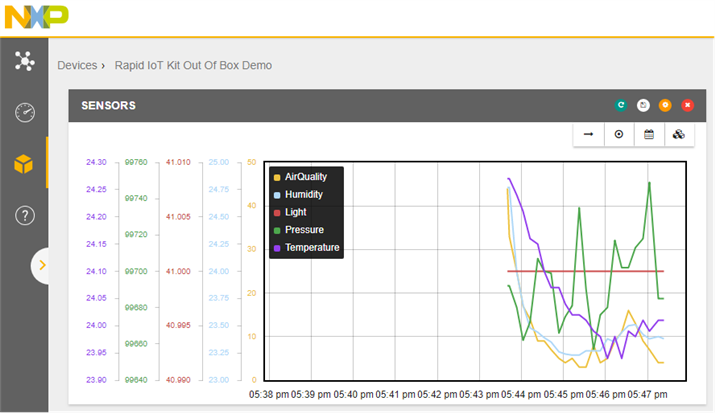Click the 41.010 light axis label
This screenshot has height=413, width=715.
pos(178,162)
